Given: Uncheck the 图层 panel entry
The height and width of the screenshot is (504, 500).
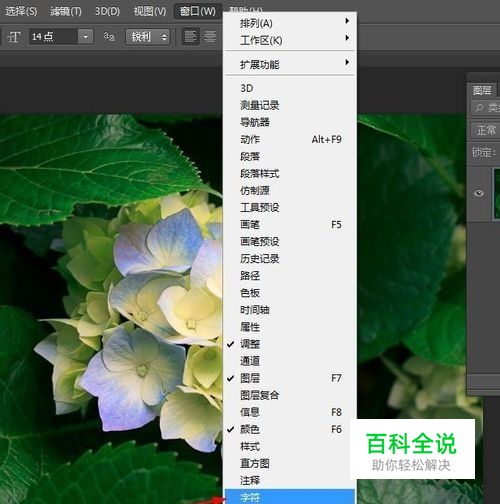Looking at the screenshot, I should [290, 378].
